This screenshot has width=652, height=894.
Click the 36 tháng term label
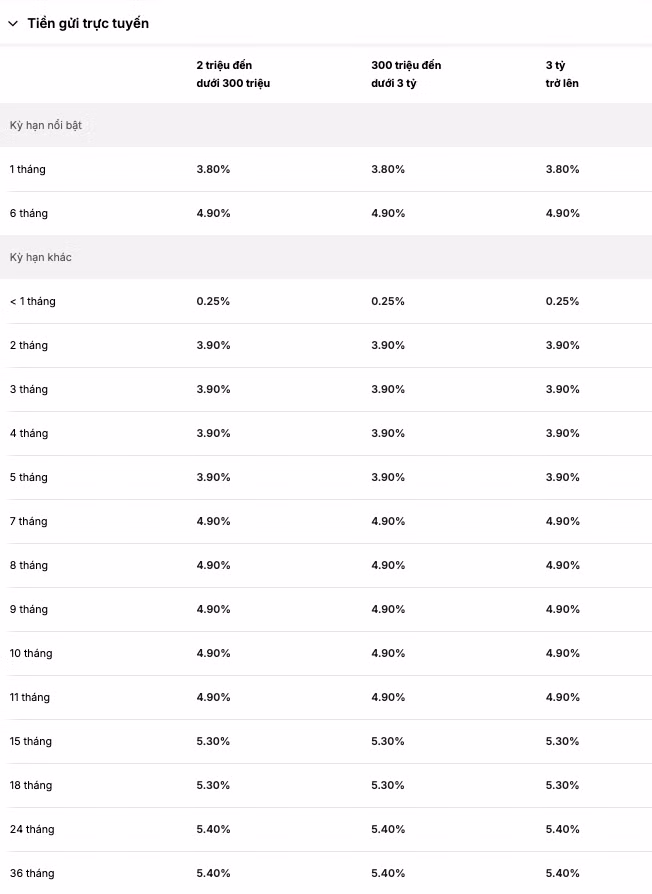coord(32,873)
